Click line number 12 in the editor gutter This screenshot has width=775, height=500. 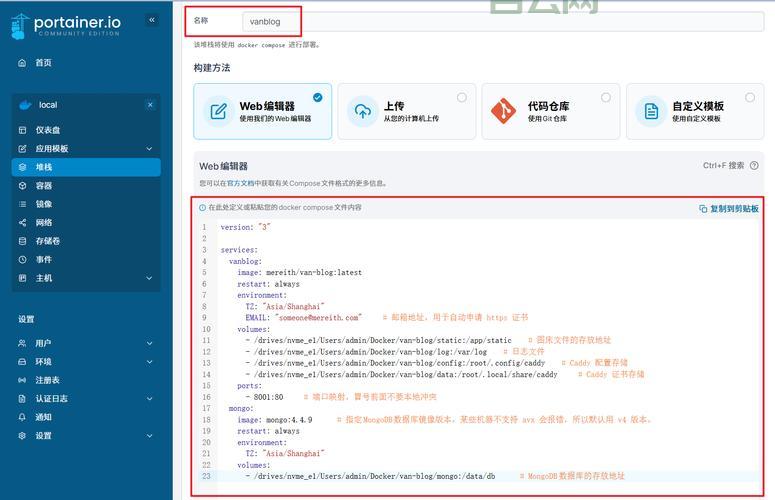click(x=206, y=352)
